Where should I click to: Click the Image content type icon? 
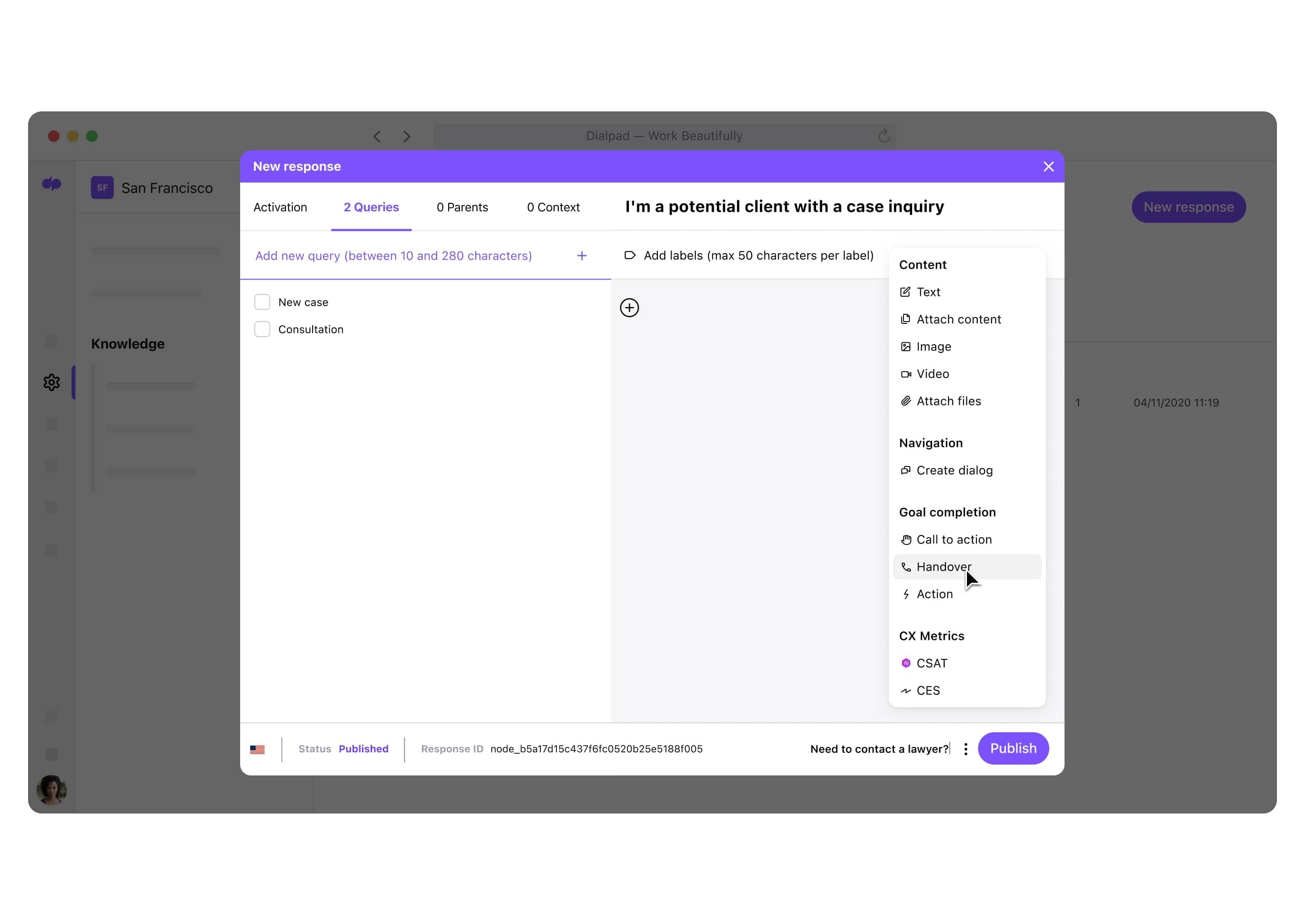905,346
